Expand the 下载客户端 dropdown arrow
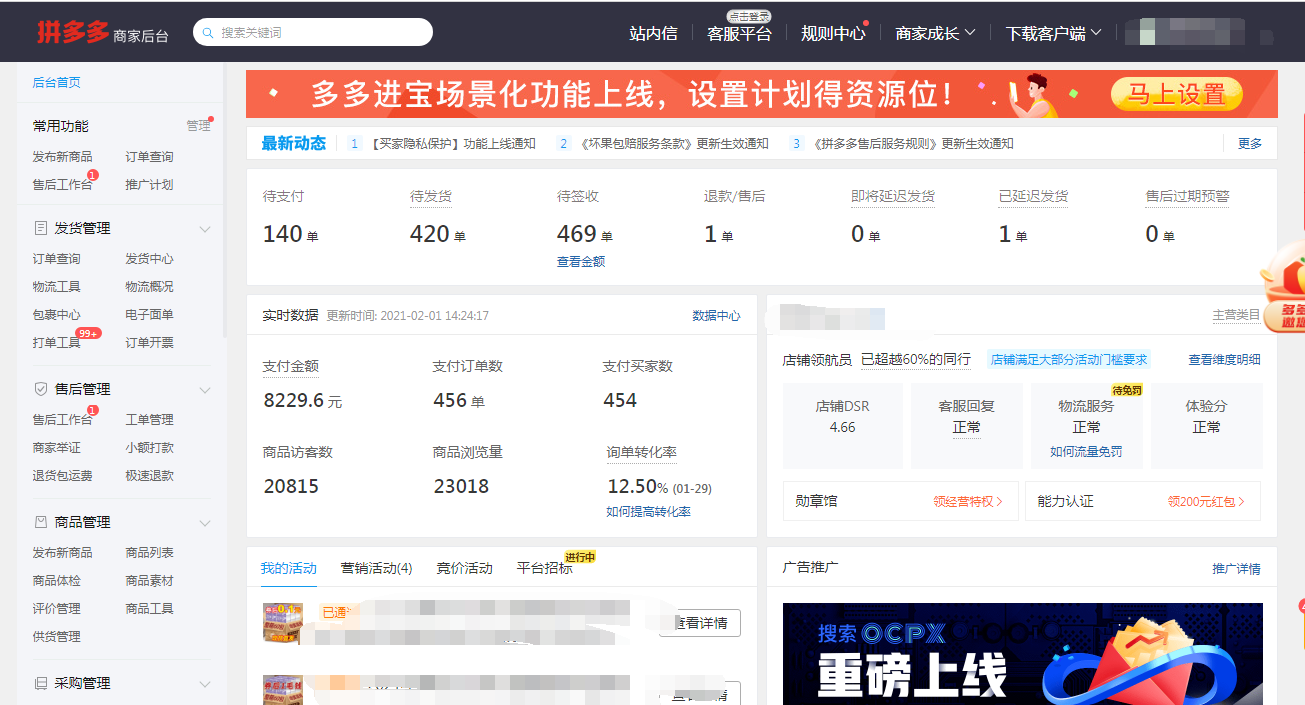This screenshot has height=705, width=1305. (1096, 32)
